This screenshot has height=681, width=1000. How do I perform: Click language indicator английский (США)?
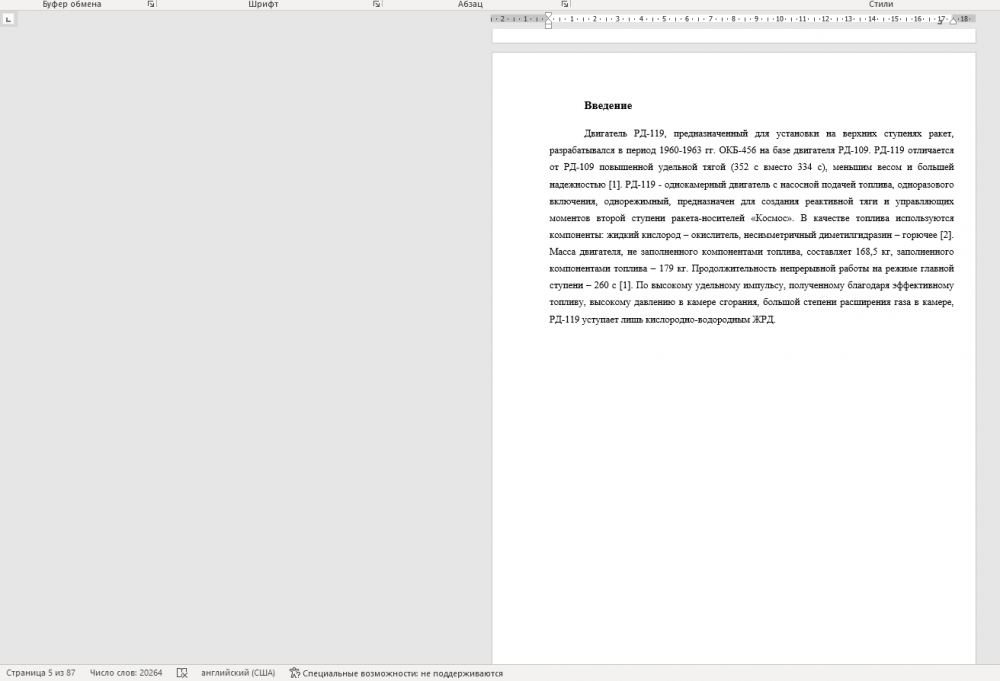[x=238, y=673]
